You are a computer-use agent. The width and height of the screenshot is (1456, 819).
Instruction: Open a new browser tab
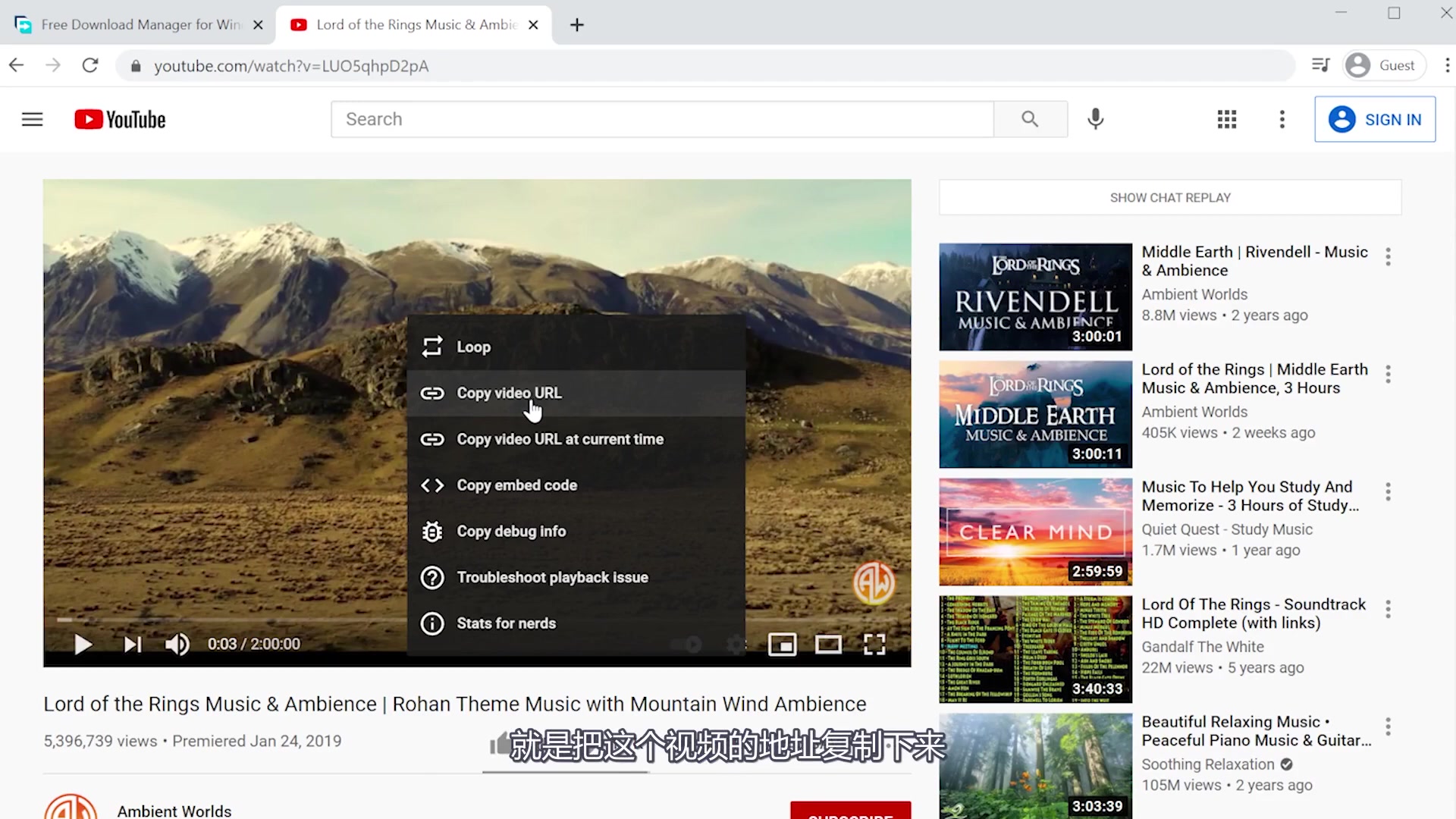tap(576, 25)
